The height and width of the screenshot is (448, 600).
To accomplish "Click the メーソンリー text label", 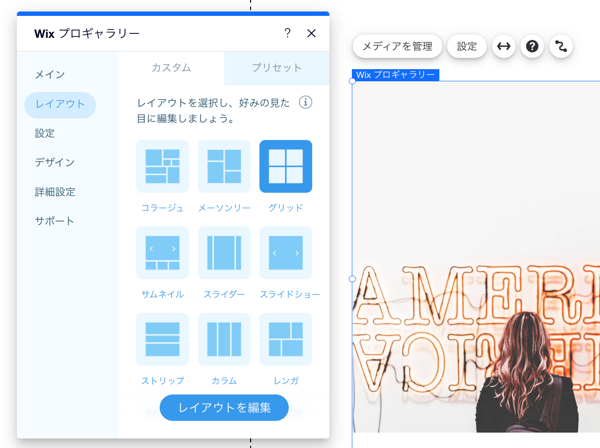I will [x=224, y=208].
